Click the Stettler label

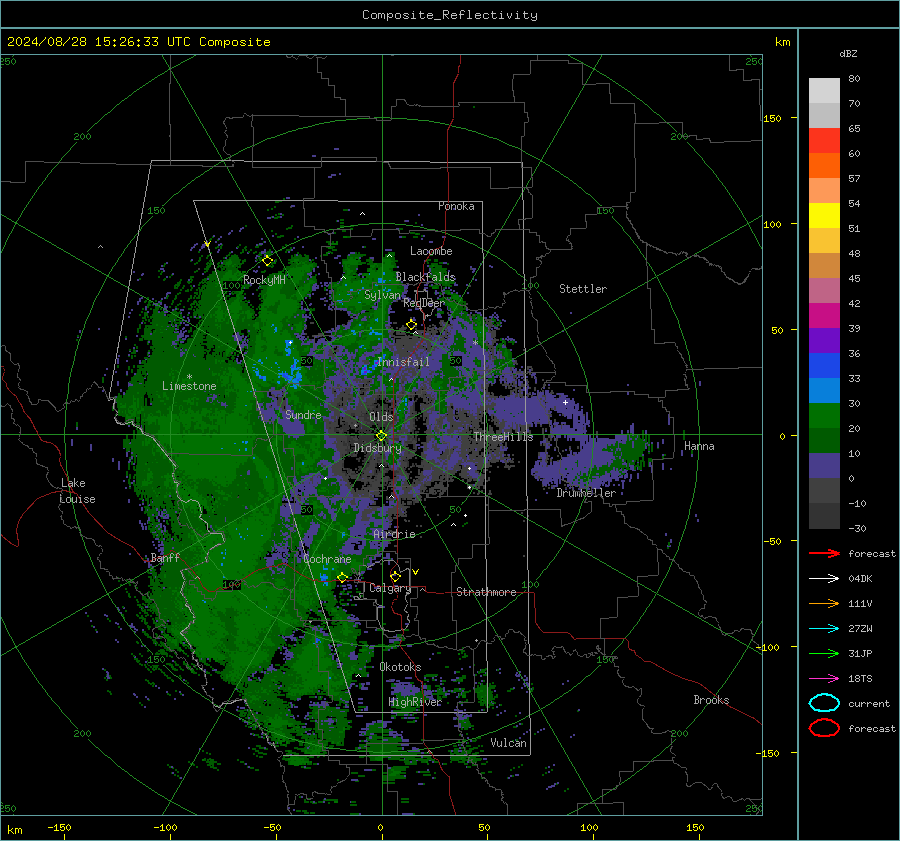pyautogui.click(x=583, y=289)
